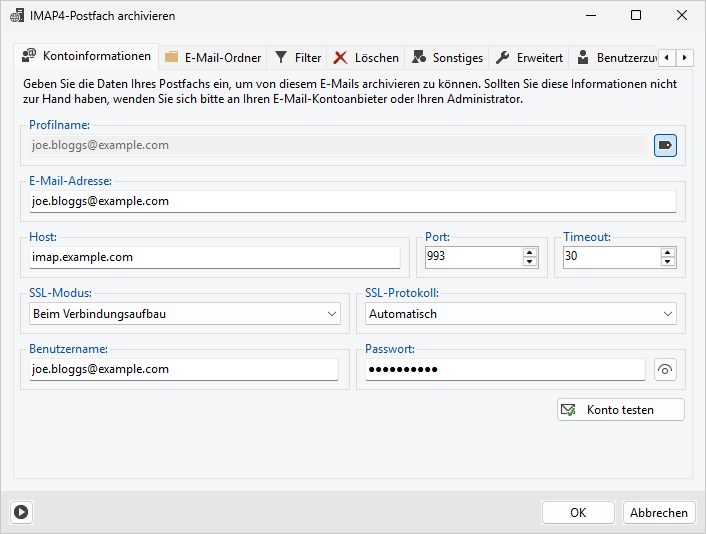Show password with the eye icon

pyautogui.click(x=665, y=370)
